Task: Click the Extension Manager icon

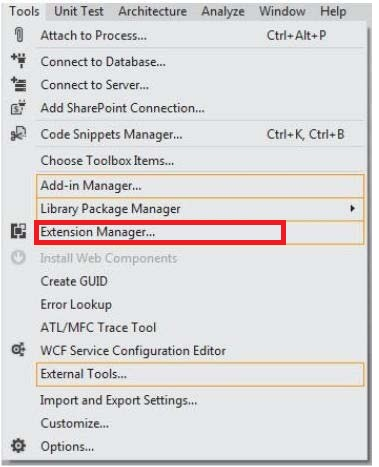Action: coord(18,231)
